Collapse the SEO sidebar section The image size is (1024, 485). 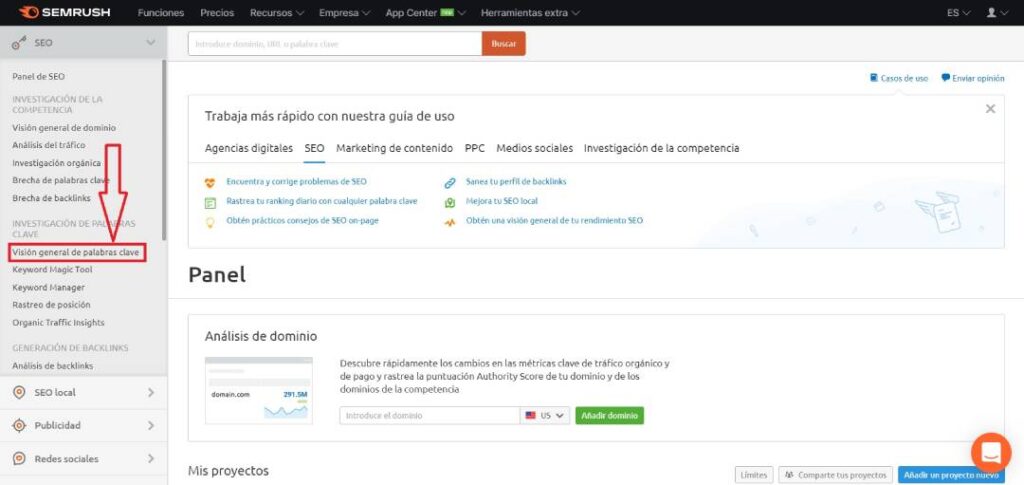click(x=151, y=42)
